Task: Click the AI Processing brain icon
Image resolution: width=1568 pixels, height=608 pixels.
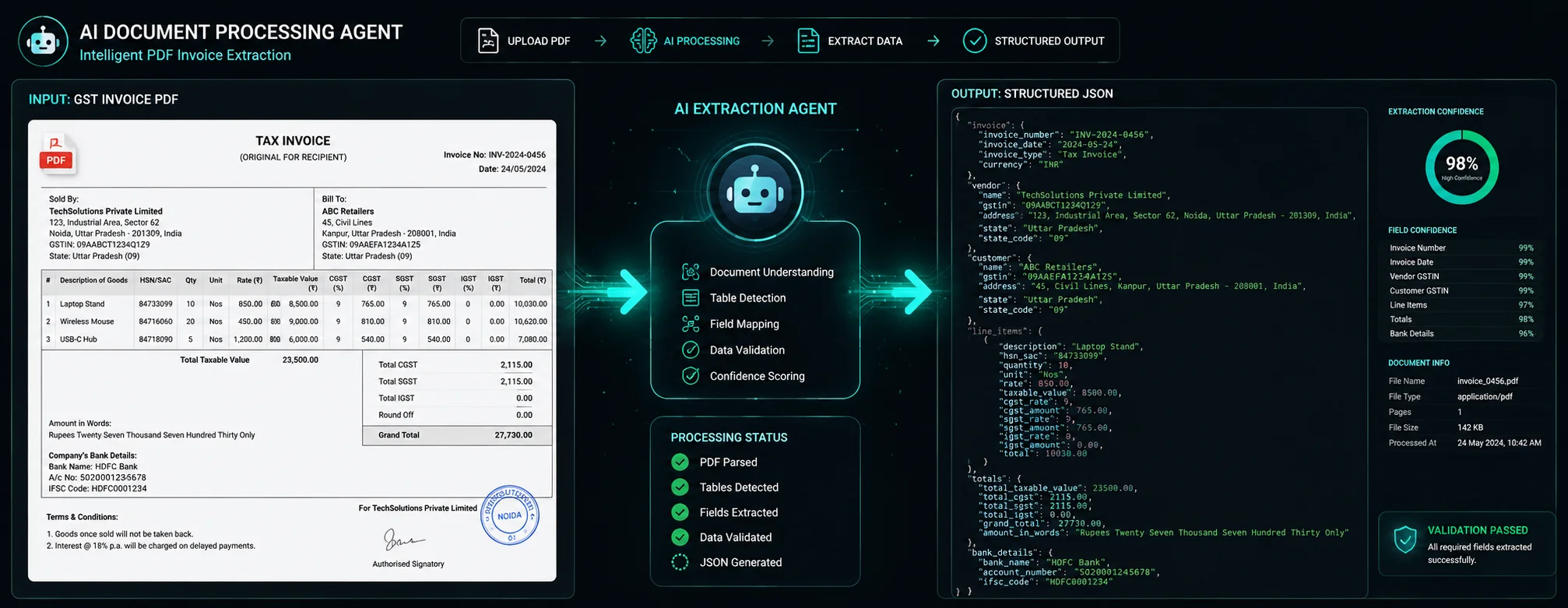Action: 643,40
